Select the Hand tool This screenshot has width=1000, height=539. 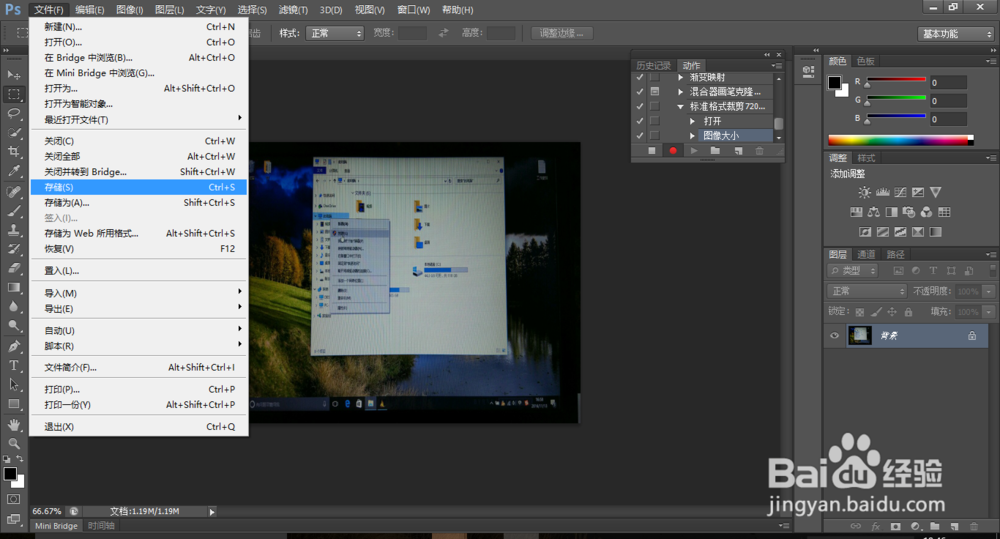(13, 425)
